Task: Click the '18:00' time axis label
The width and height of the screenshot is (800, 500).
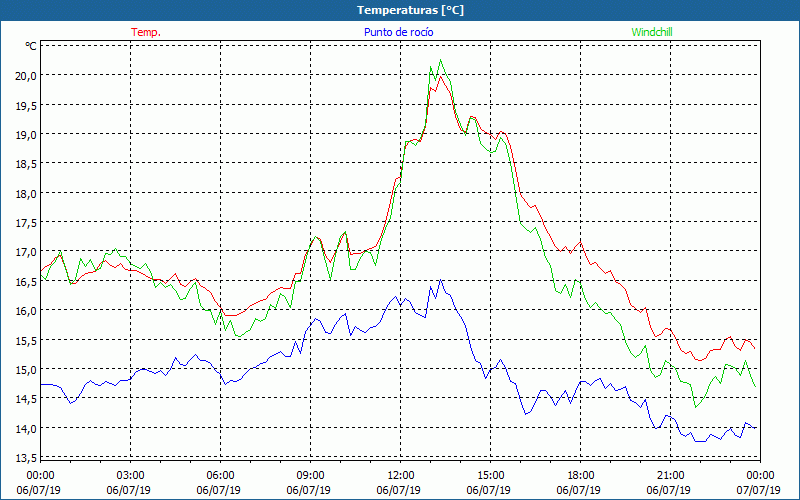Action: click(581, 476)
